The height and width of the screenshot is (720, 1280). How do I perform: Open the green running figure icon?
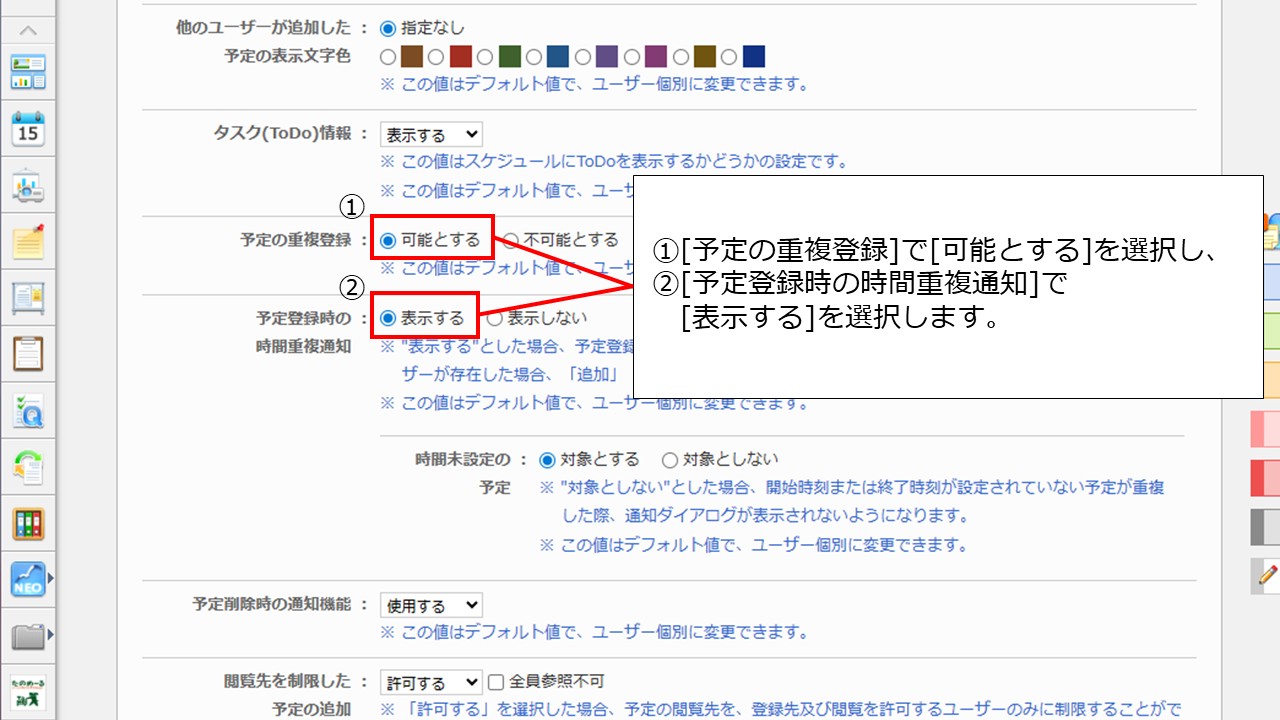29,692
